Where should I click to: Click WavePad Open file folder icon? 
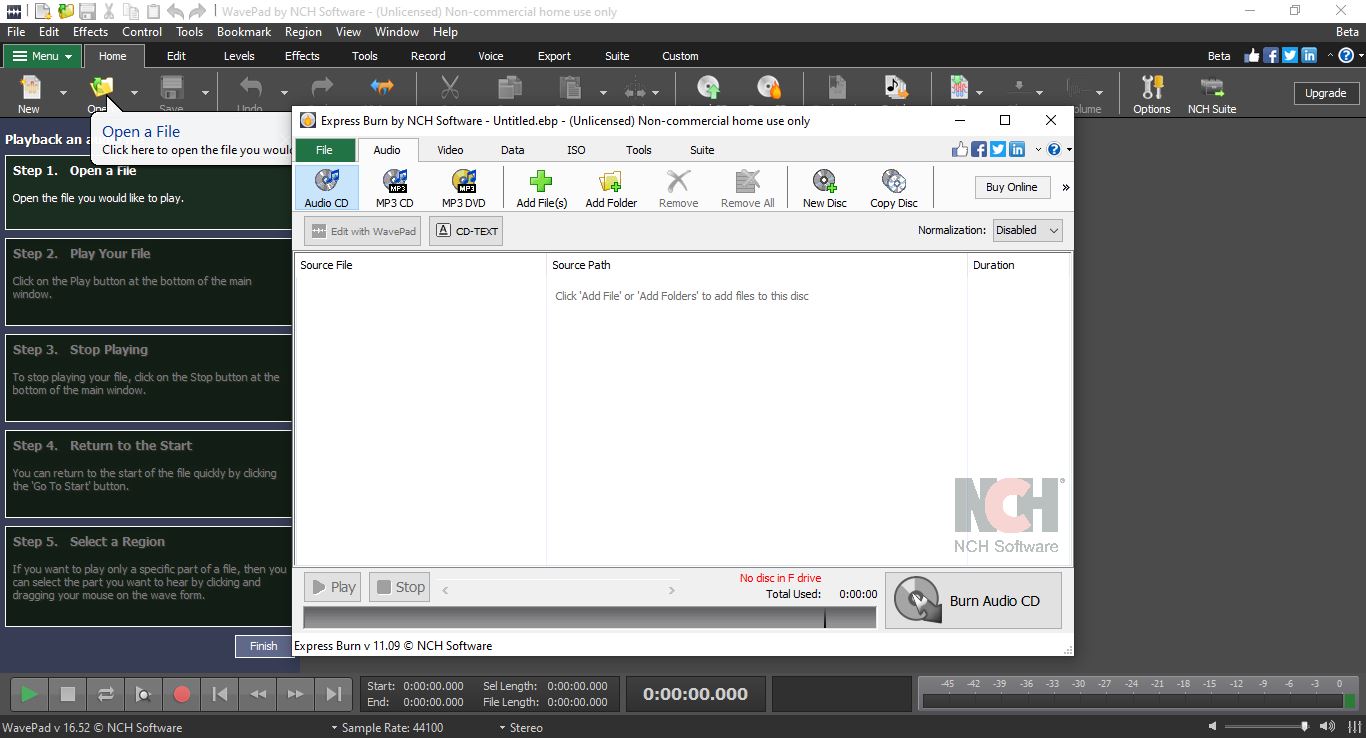click(101, 88)
